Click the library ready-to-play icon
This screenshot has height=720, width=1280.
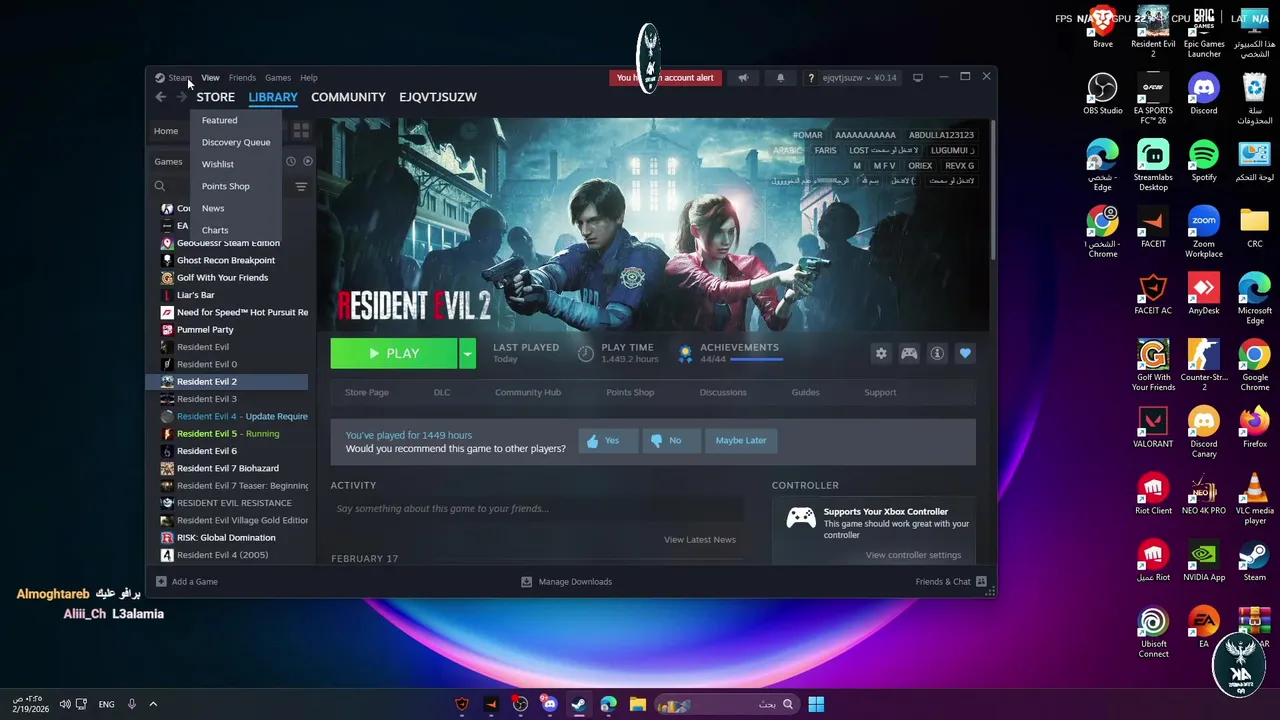(x=308, y=161)
